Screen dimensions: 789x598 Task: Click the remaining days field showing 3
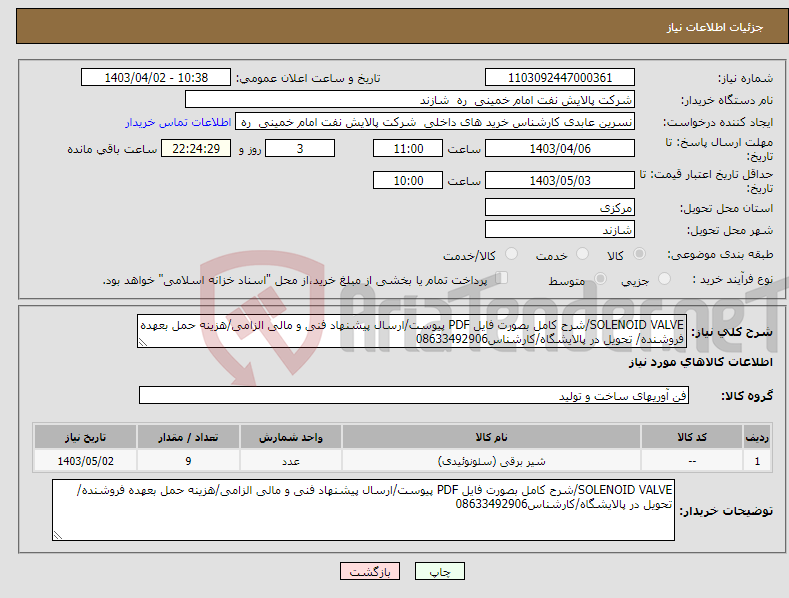[300, 148]
